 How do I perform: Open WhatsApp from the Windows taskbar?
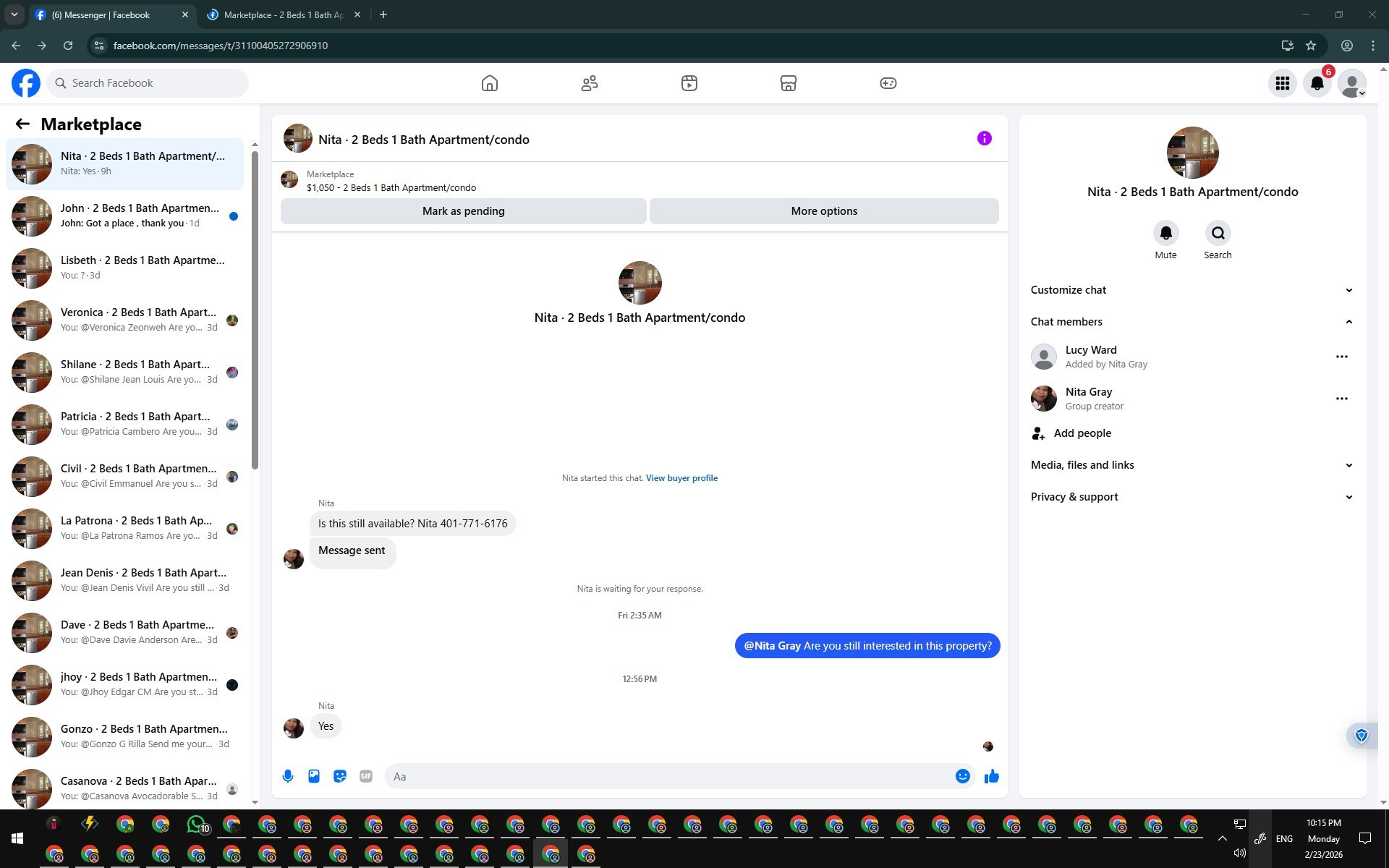pos(196,825)
